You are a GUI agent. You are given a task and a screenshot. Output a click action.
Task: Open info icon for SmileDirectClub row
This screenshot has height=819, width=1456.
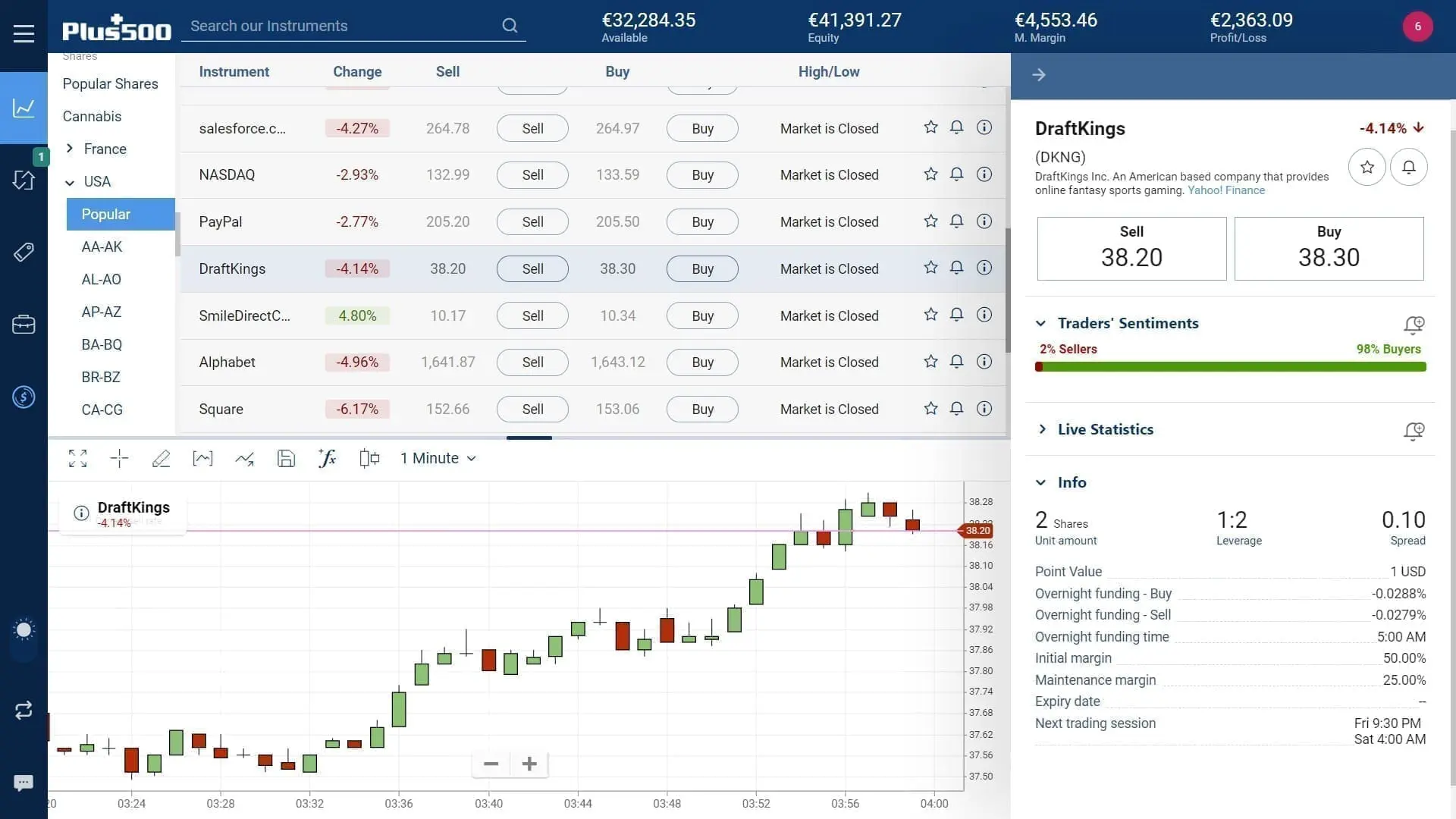tap(984, 315)
